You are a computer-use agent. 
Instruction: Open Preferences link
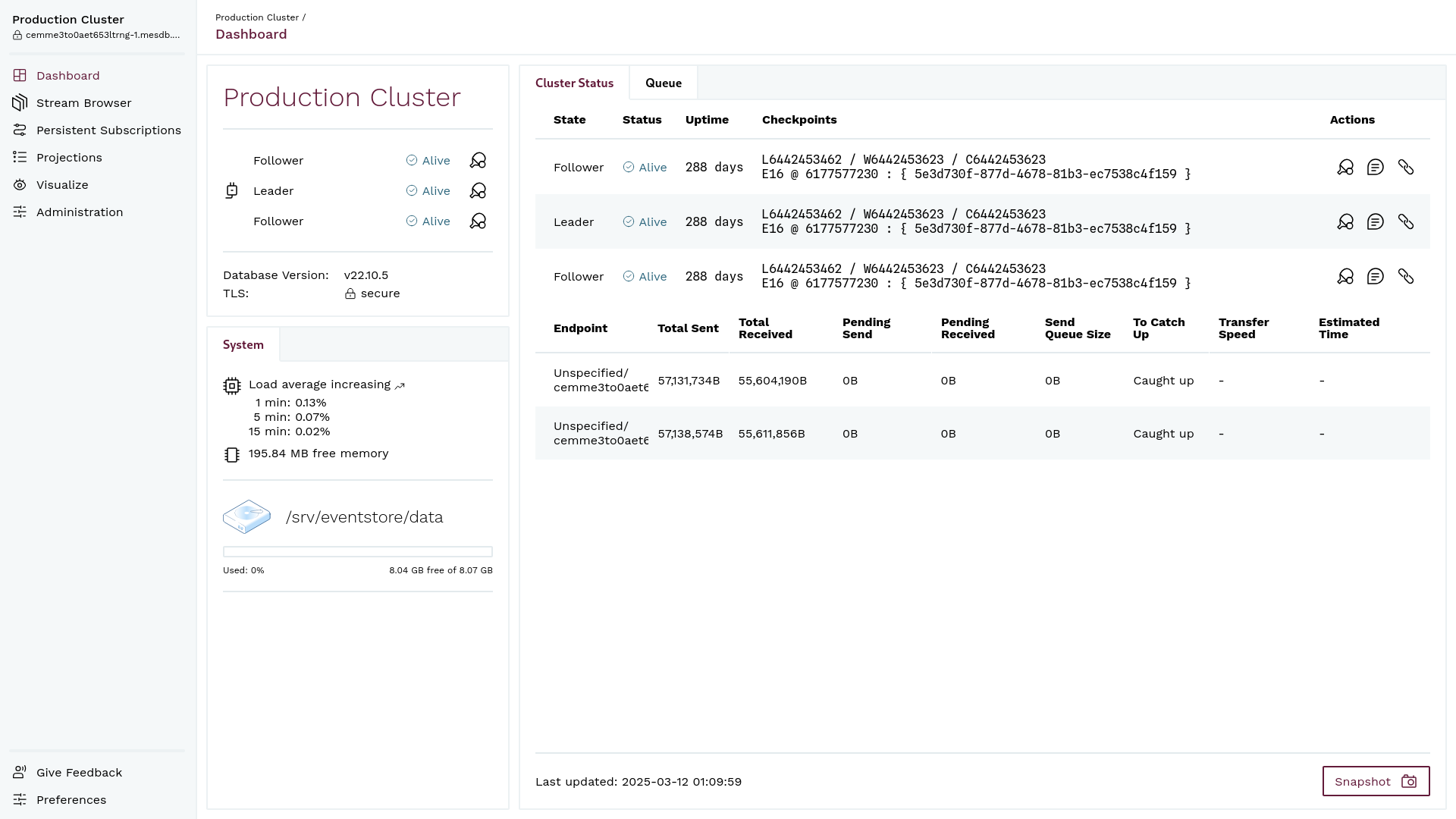click(71, 799)
